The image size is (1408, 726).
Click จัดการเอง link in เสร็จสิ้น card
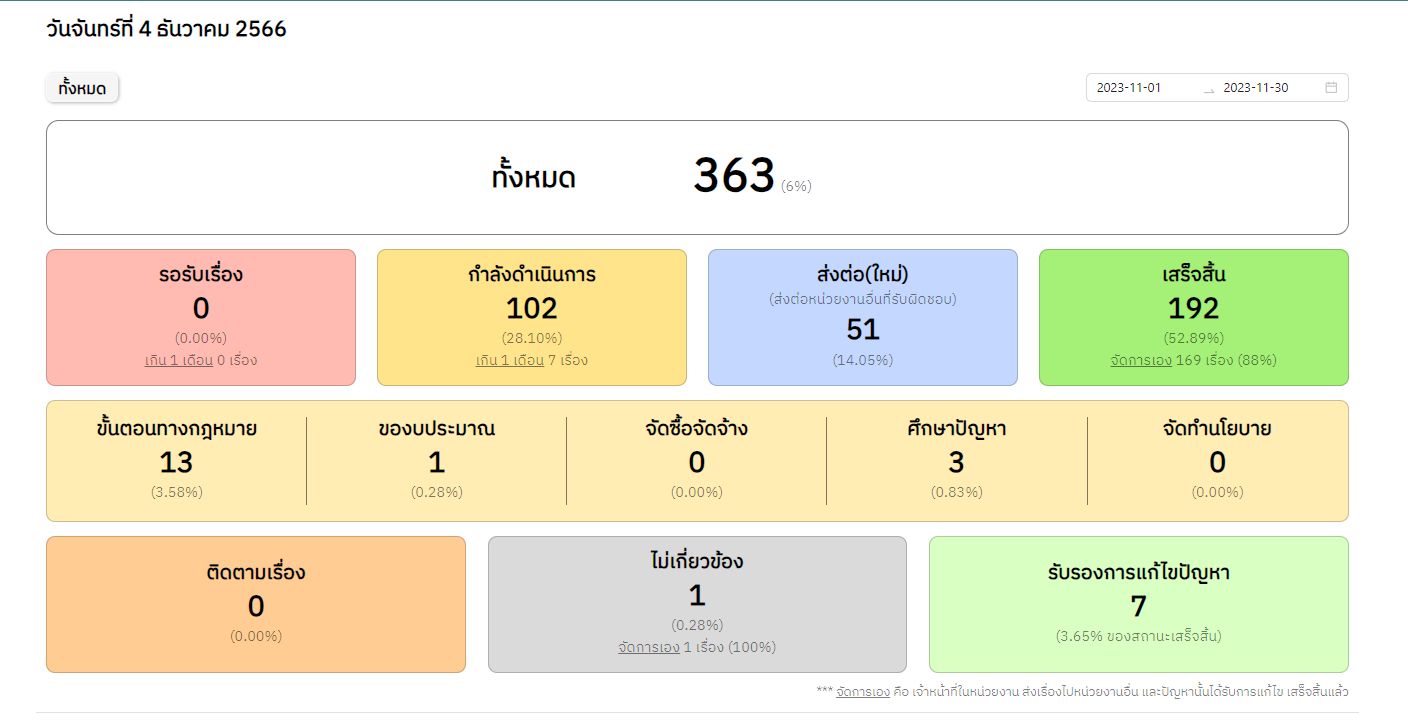[x=1140, y=360]
